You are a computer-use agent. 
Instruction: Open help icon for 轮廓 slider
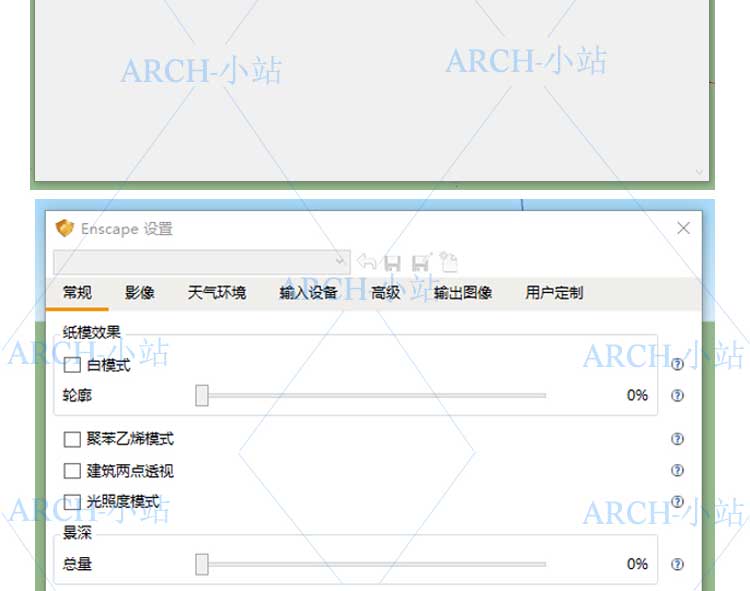pos(677,396)
